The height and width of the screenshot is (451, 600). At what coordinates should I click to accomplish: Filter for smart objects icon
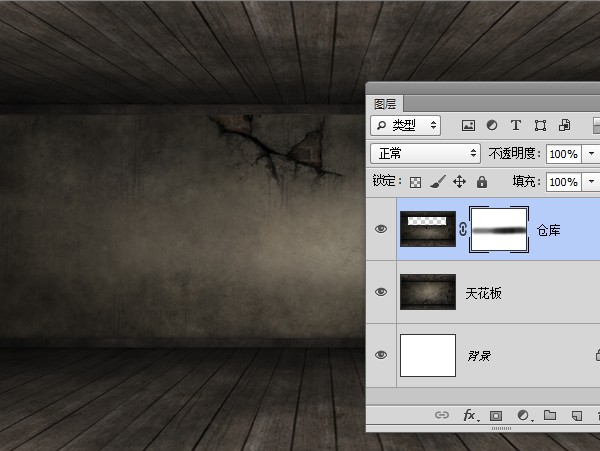coord(564,125)
